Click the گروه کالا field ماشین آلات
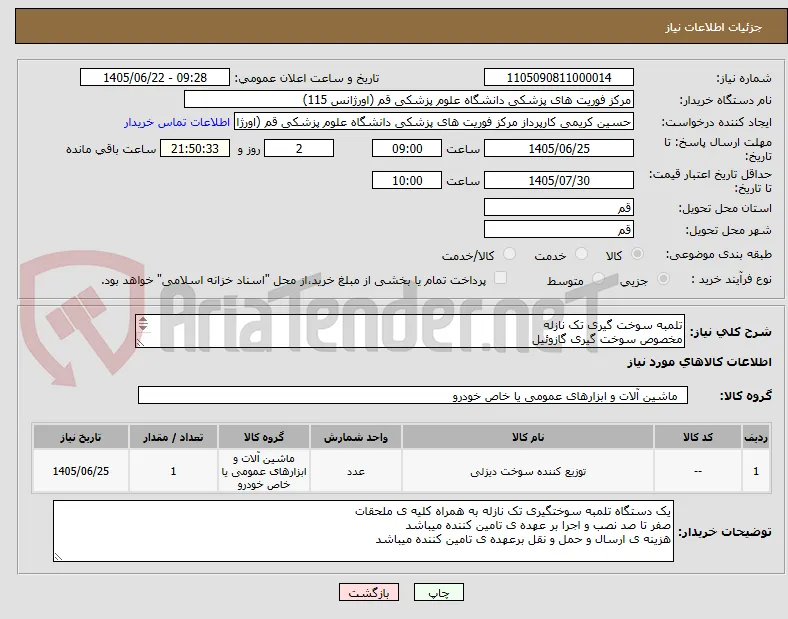The width and height of the screenshot is (788, 619). click(x=413, y=395)
